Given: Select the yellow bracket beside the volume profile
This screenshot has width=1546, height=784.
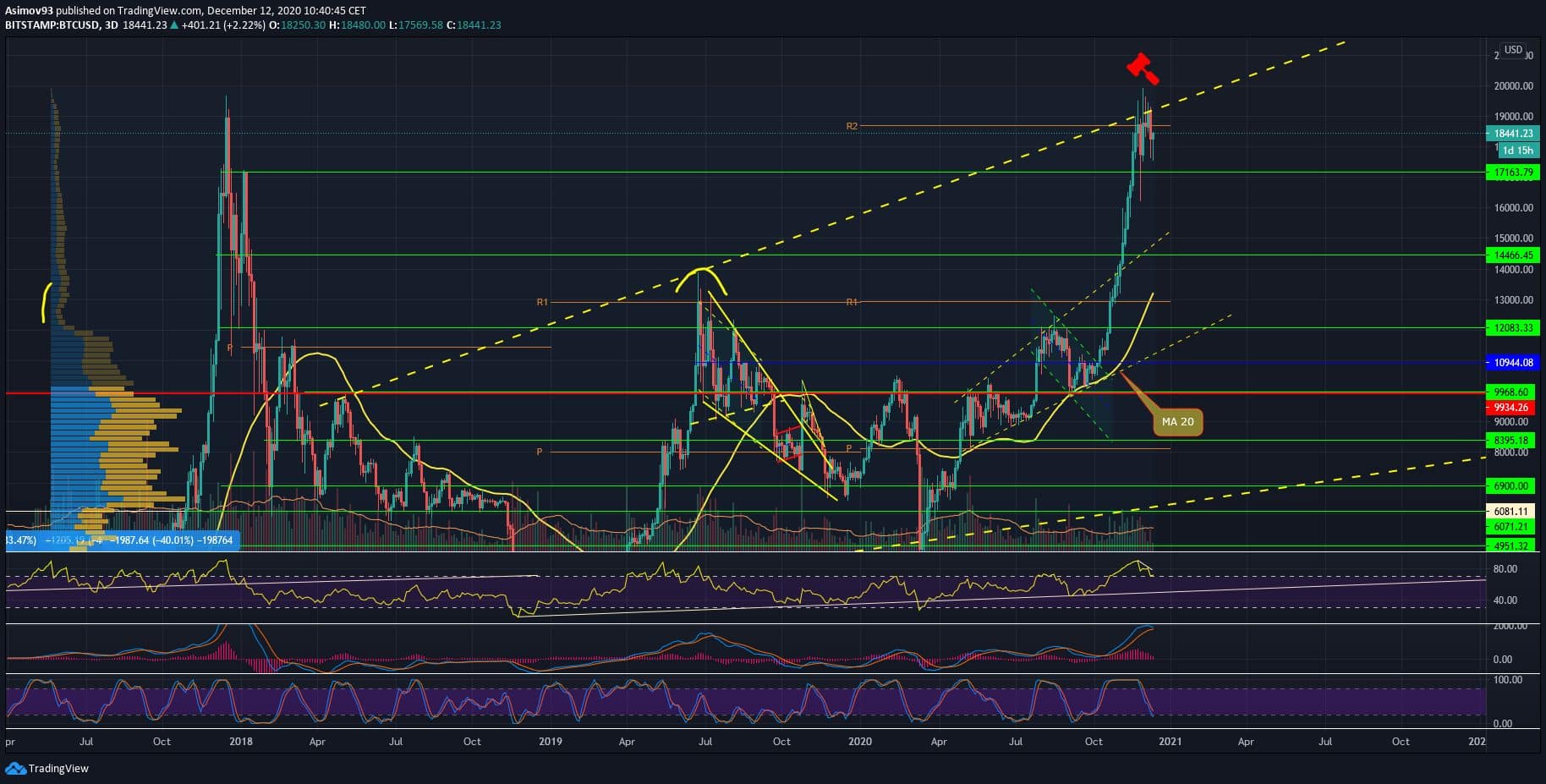Looking at the screenshot, I should pyautogui.click(x=47, y=302).
